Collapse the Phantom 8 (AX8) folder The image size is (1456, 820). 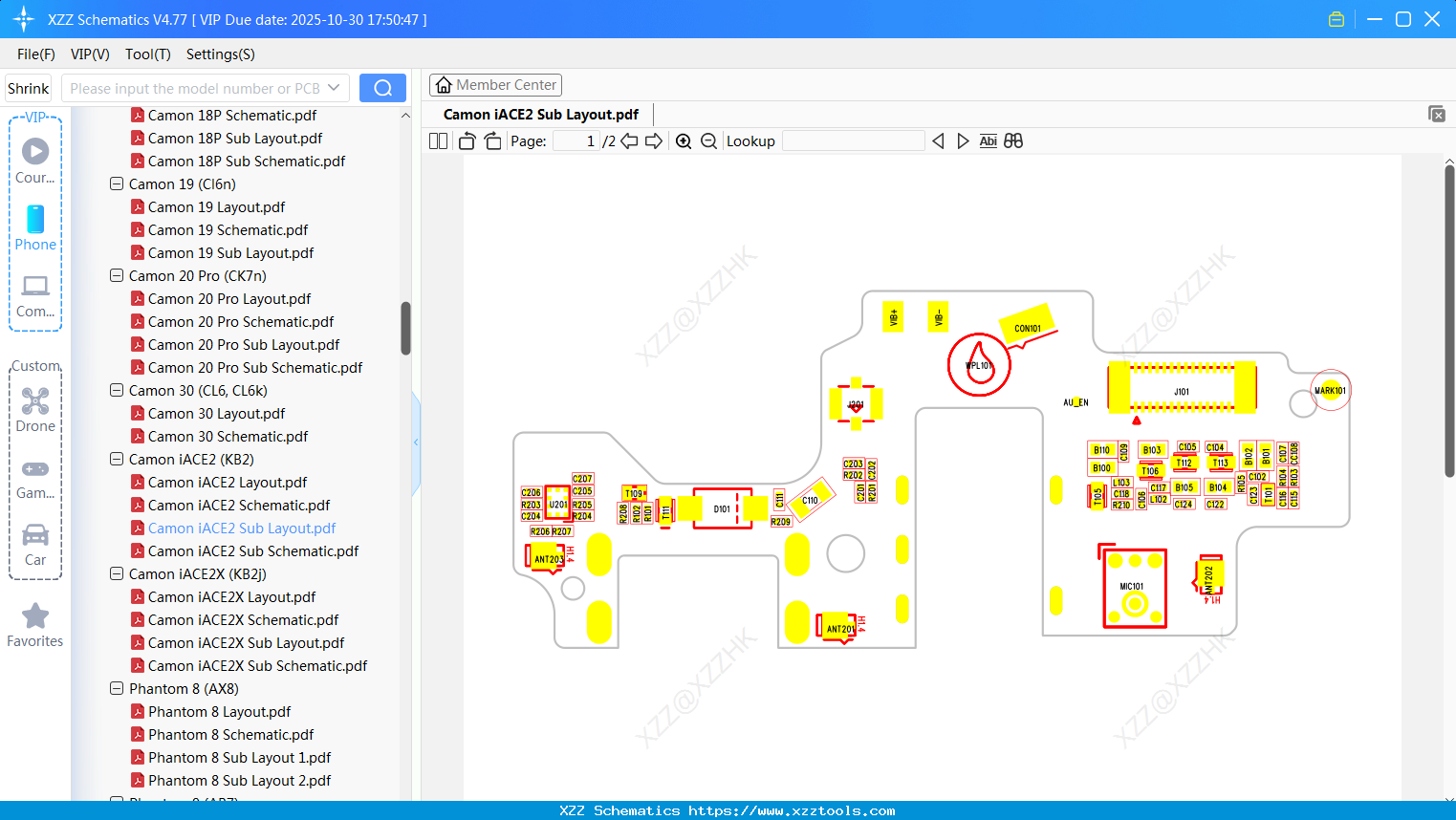pos(117,689)
